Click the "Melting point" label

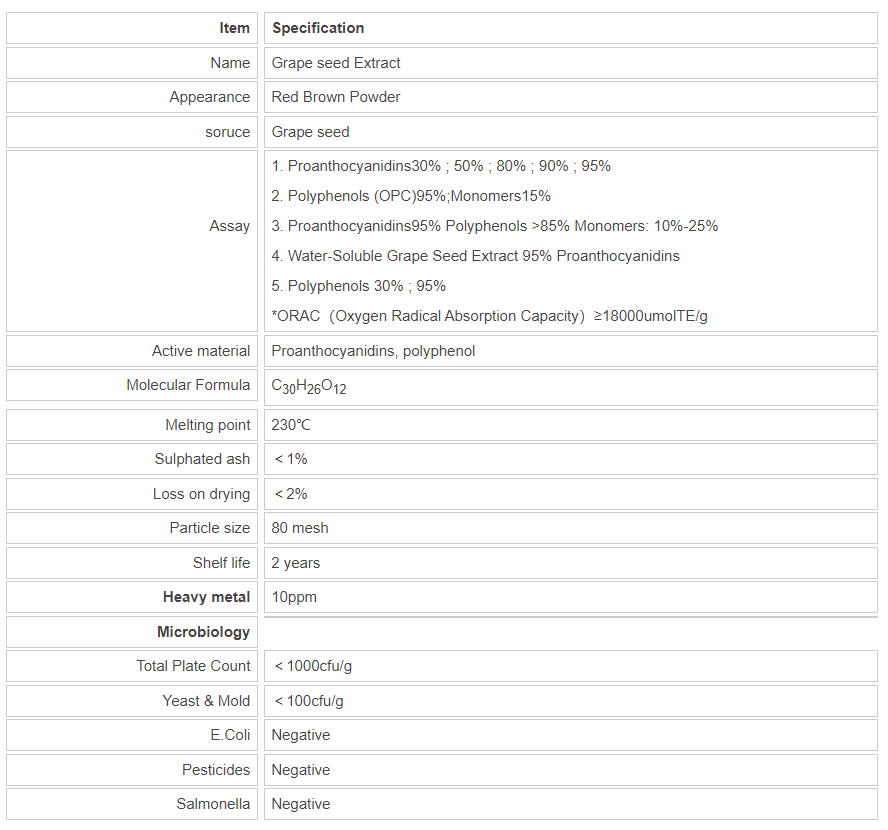coord(208,425)
